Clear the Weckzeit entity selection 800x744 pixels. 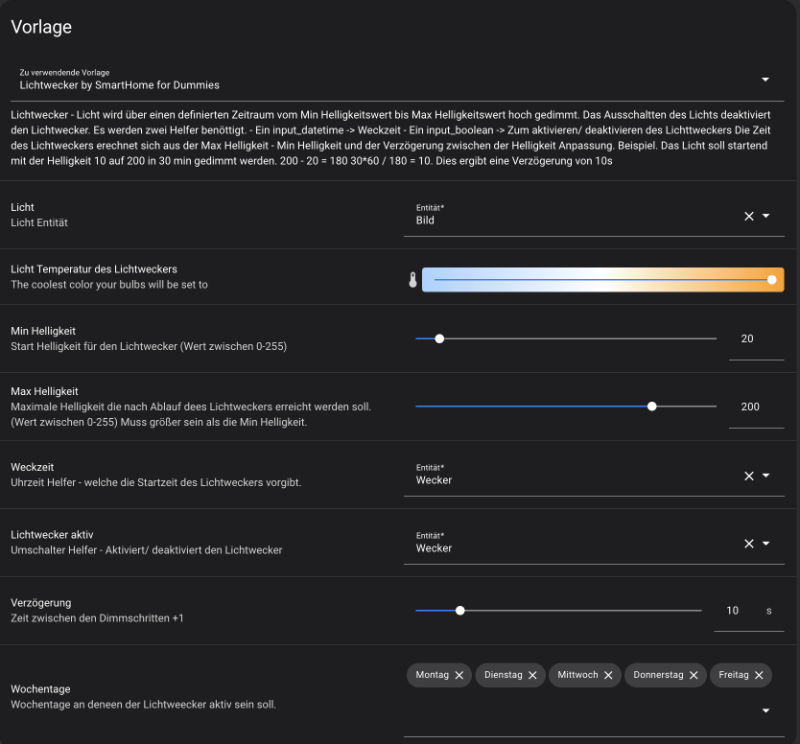pos(749,476)
